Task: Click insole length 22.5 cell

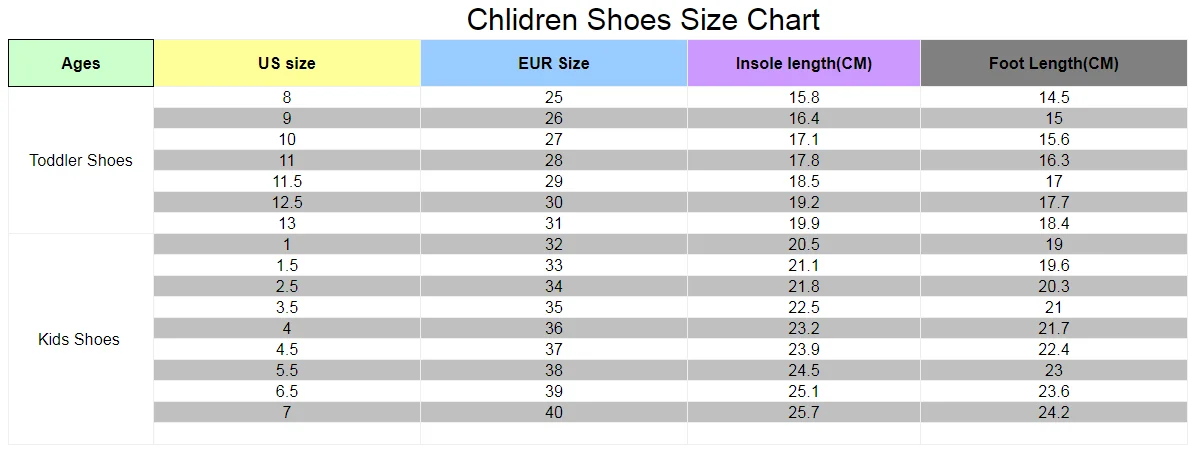Action: tap(804, 308)
